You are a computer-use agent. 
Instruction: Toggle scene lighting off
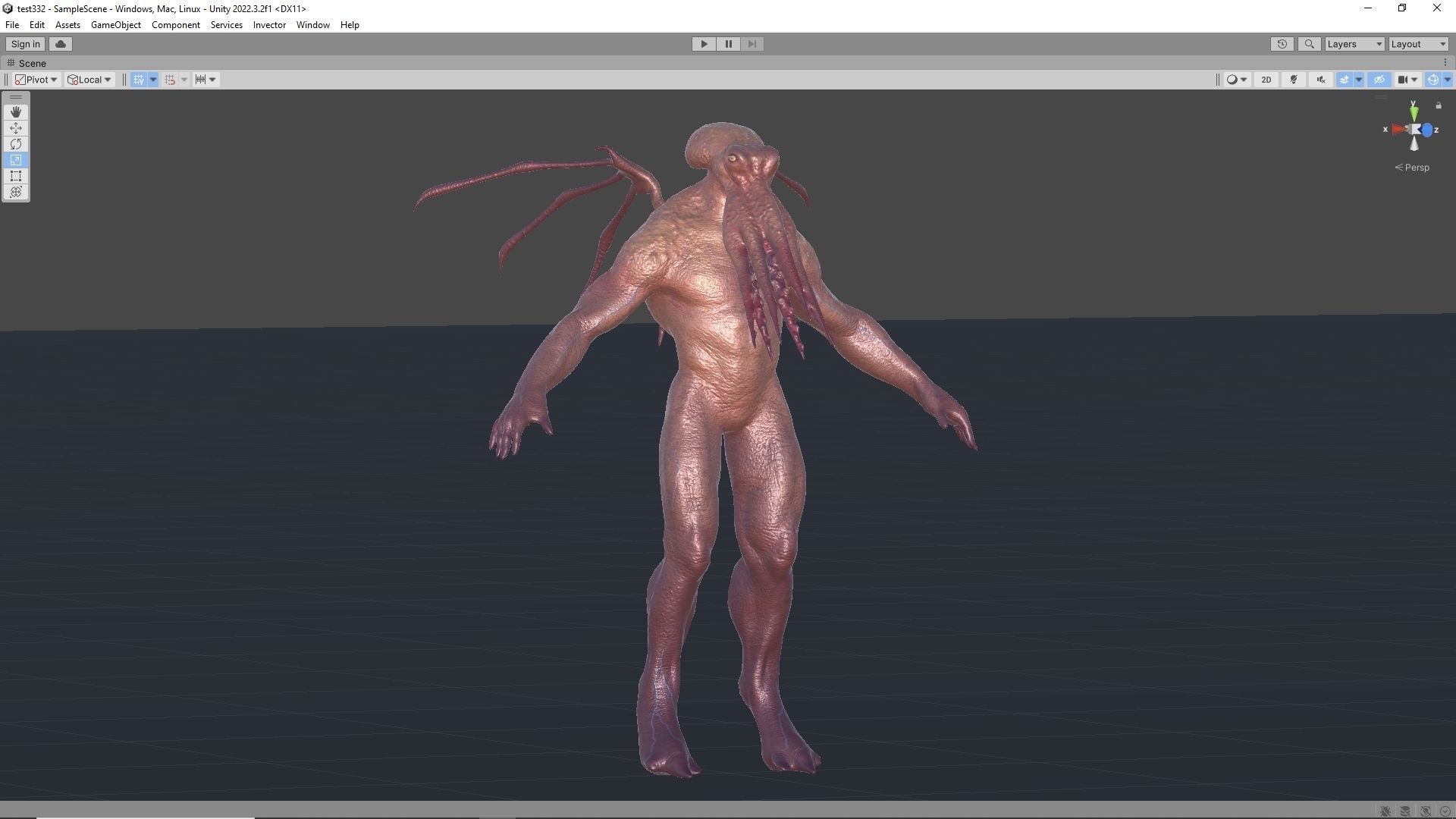coord(1294,80)
